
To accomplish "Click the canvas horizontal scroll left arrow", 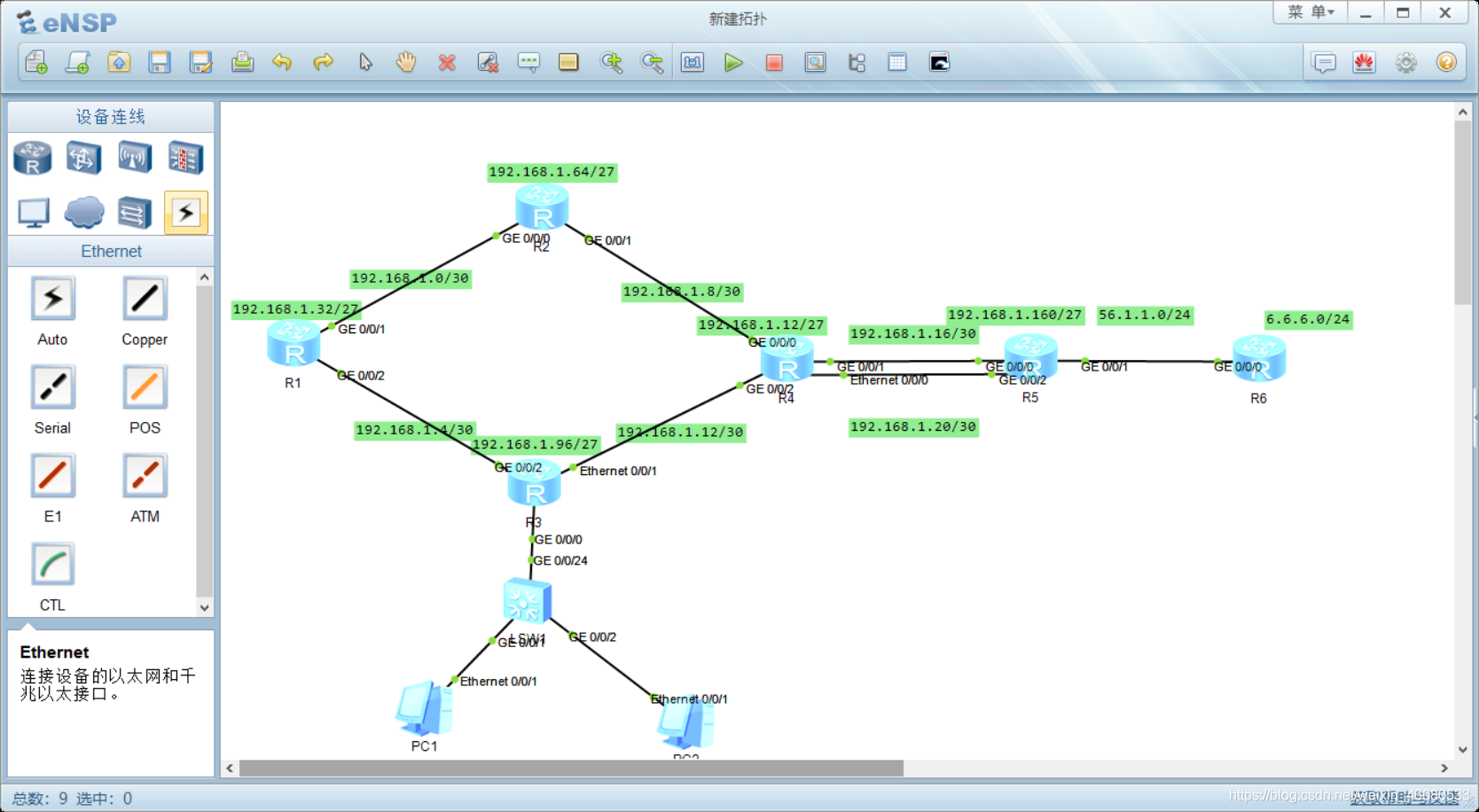I will tap(231, 768).
